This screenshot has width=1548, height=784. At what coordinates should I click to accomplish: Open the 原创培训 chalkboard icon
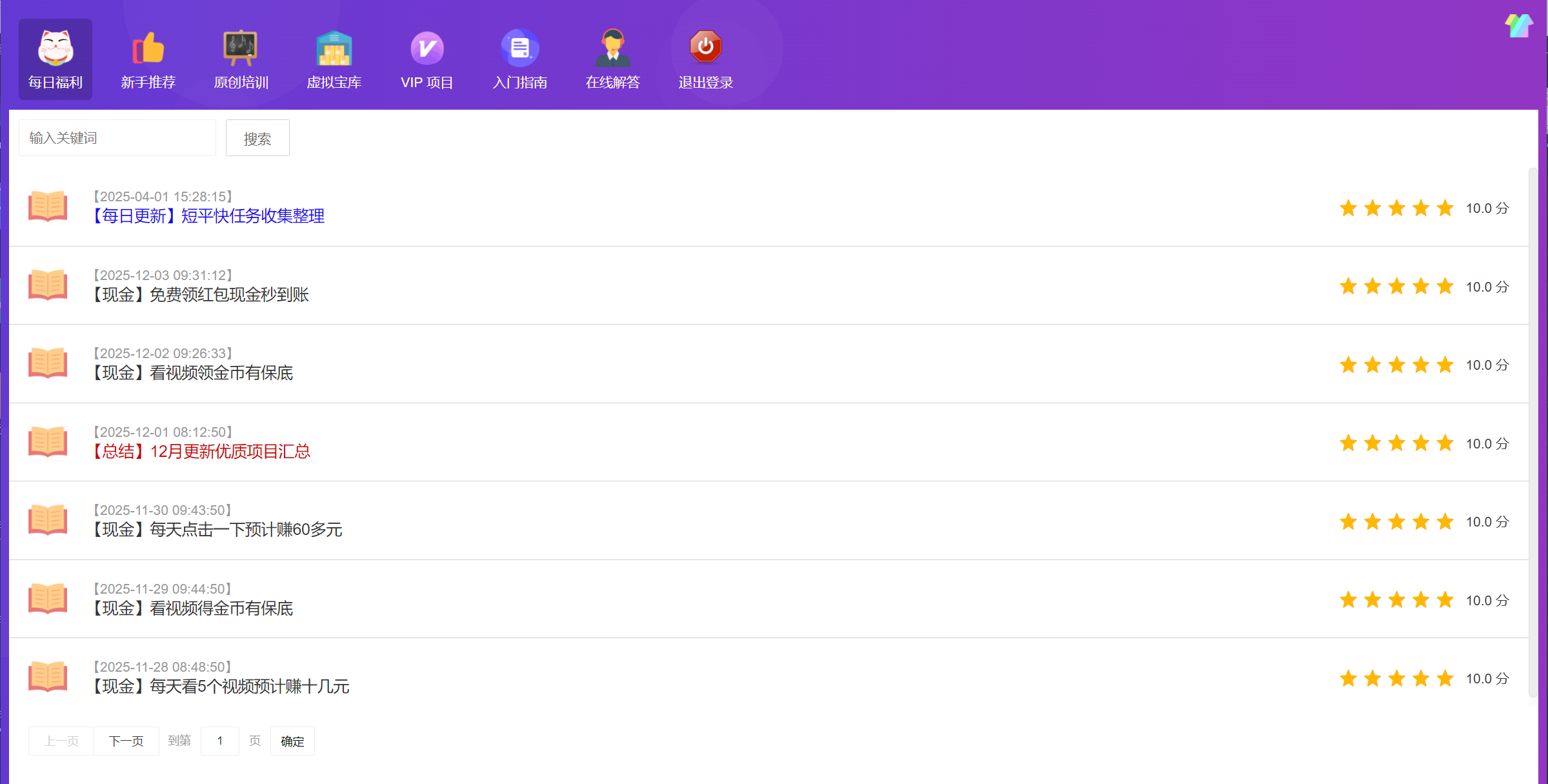241,48
